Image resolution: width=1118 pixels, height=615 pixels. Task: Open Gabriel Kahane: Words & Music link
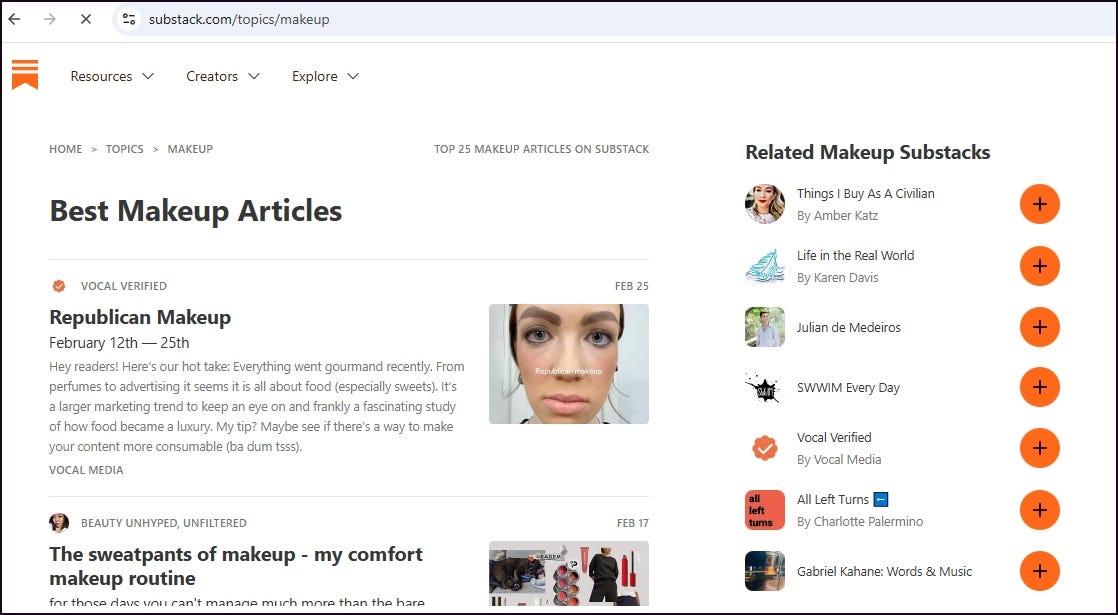point(884,571)
